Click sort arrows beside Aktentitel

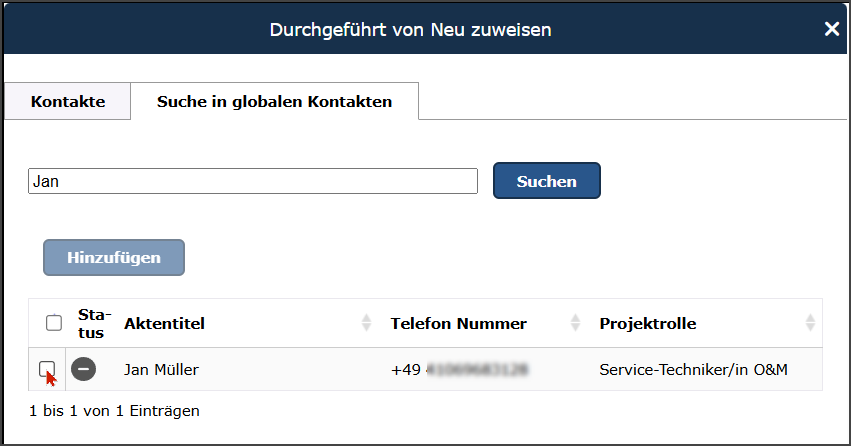[365, 323]
